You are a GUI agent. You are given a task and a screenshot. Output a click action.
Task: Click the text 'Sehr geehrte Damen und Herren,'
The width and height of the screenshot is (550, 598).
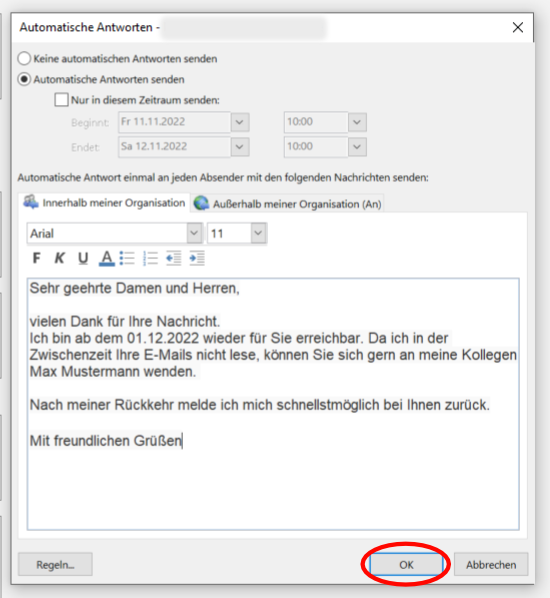coord(135,288)
